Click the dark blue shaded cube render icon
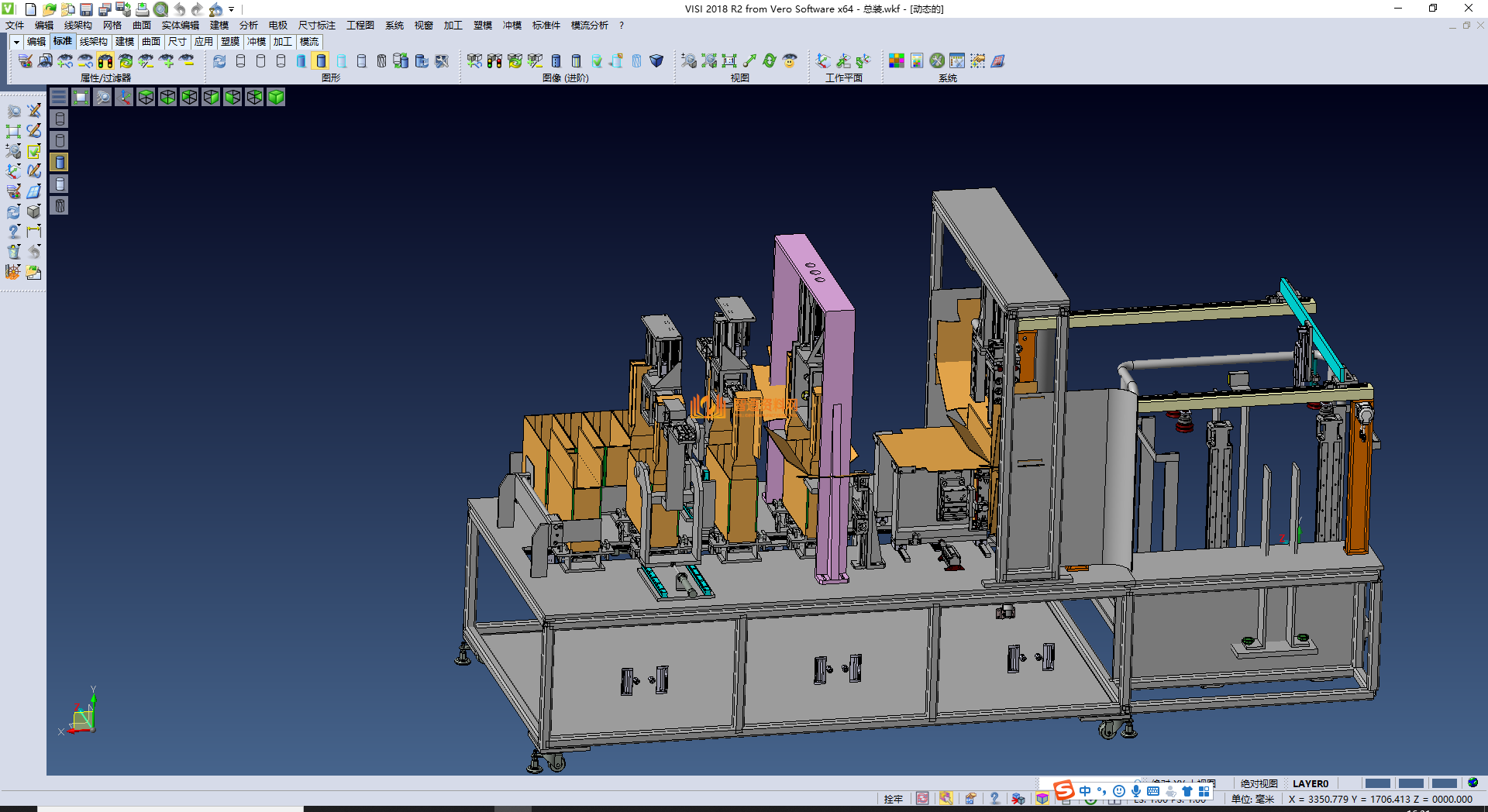 (656, 60)
